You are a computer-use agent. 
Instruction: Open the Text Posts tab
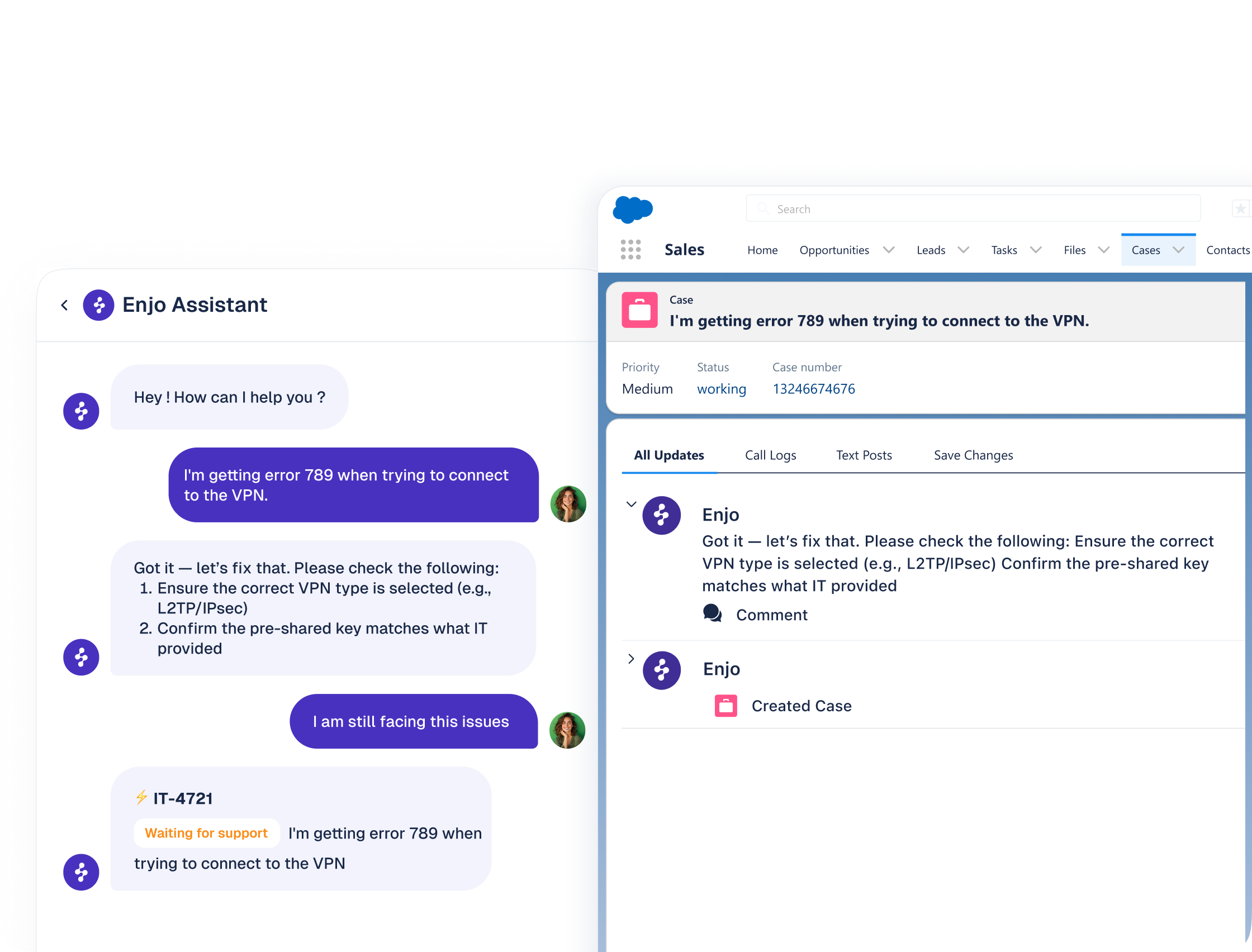[864, 455]
